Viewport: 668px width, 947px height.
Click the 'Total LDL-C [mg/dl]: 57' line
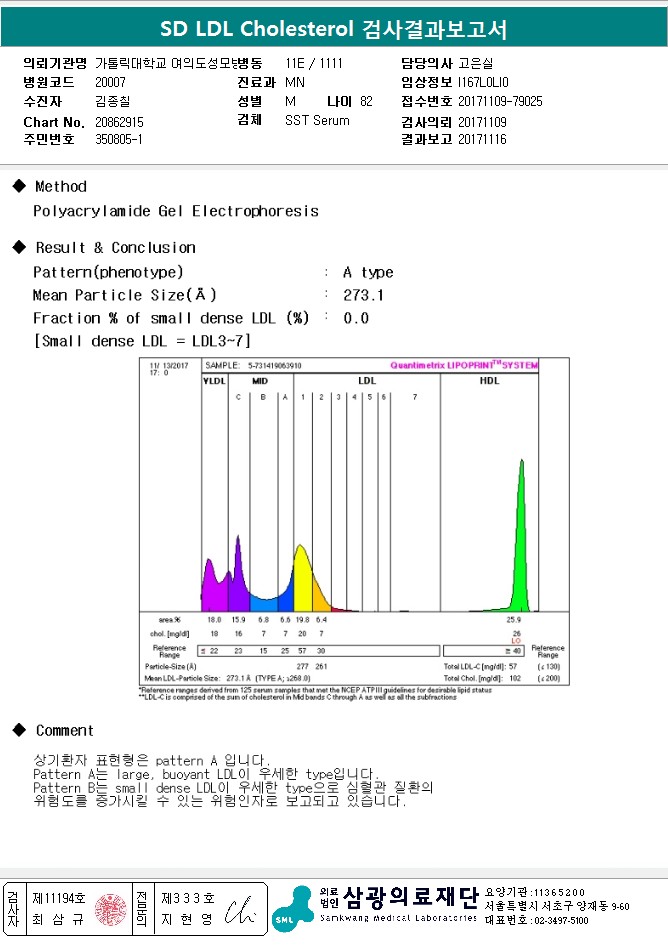click(x=480, y=666)
